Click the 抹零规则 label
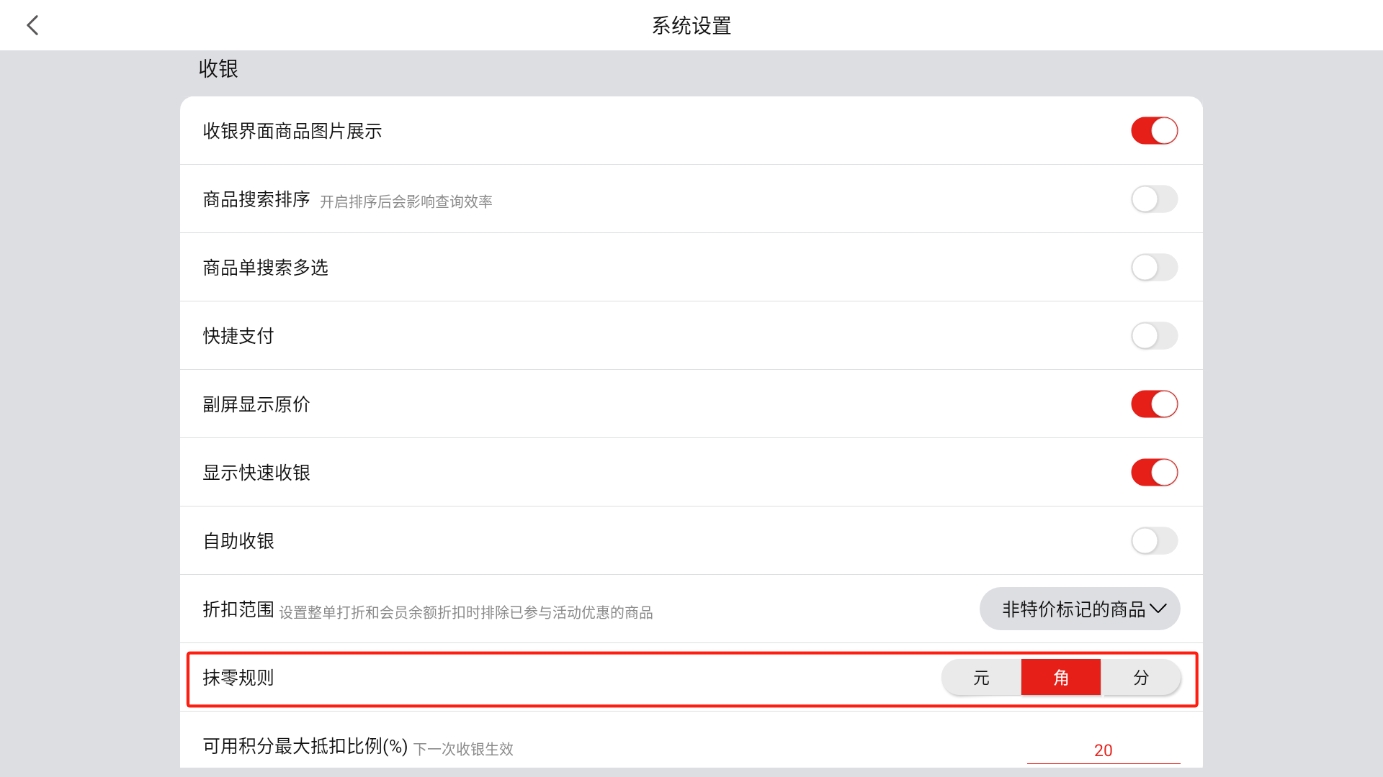Viewport: 1383px width, 777px height. click(x=238, y=678)
